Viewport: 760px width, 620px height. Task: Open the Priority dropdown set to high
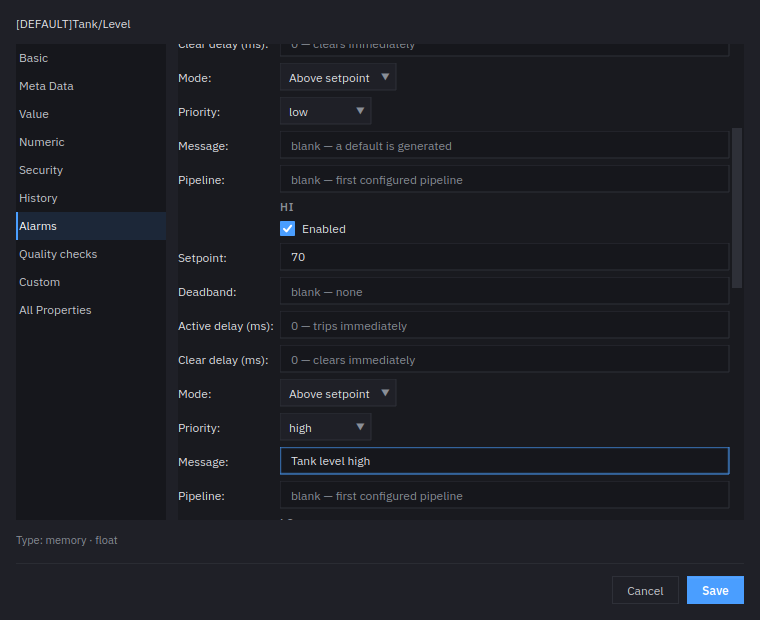(x=325, y=427)
